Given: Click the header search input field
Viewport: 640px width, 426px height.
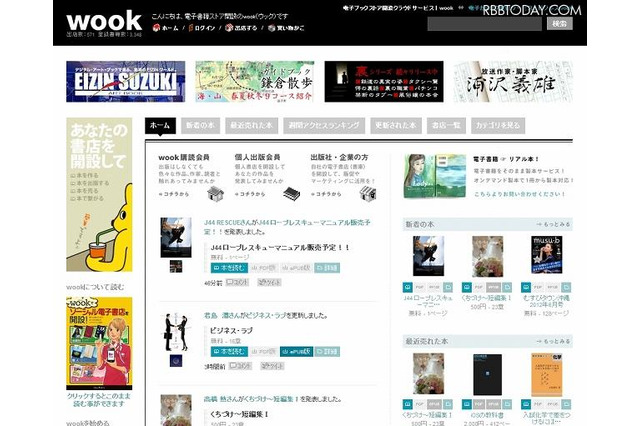Looking at the screenshot, I should [x=484, y=24].
